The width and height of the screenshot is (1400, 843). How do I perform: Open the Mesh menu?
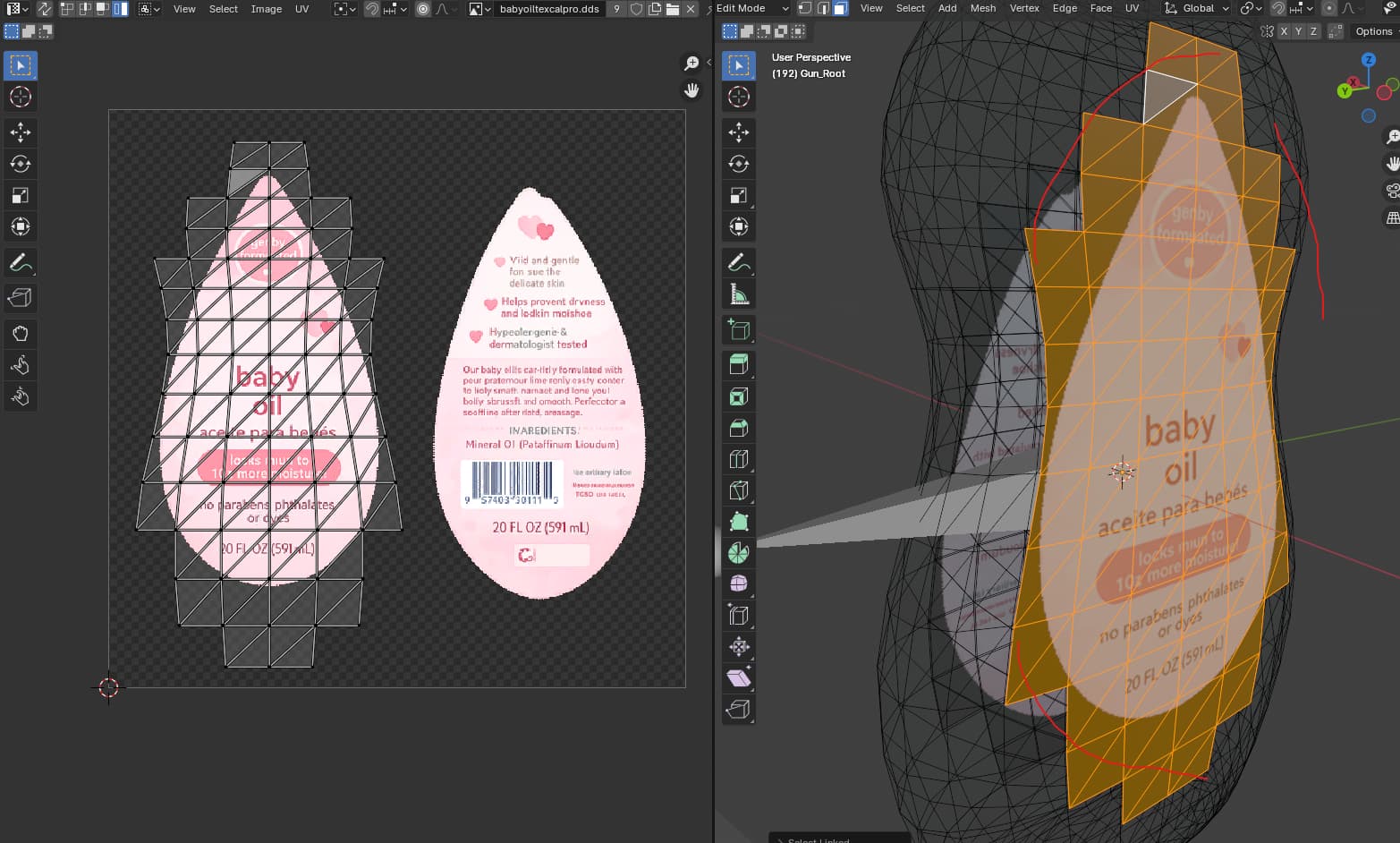pos(982,8)
